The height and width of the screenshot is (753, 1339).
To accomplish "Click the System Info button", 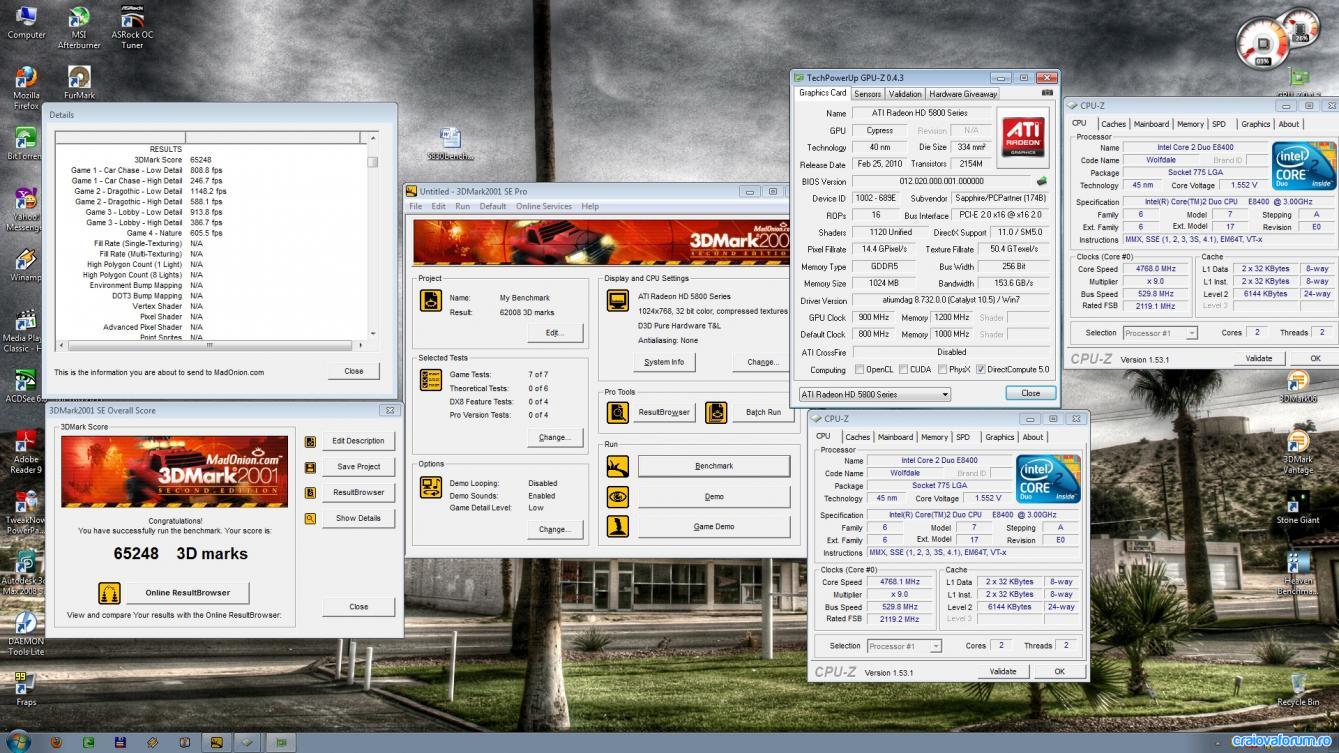I will (664, 362).
